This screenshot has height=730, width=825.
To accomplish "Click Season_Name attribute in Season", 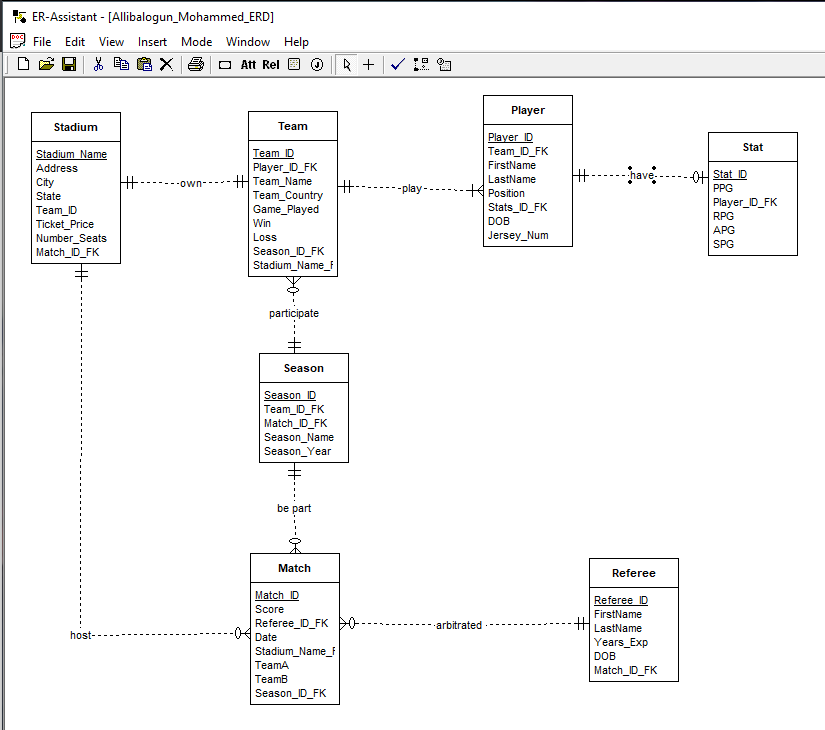I will 299,437.
